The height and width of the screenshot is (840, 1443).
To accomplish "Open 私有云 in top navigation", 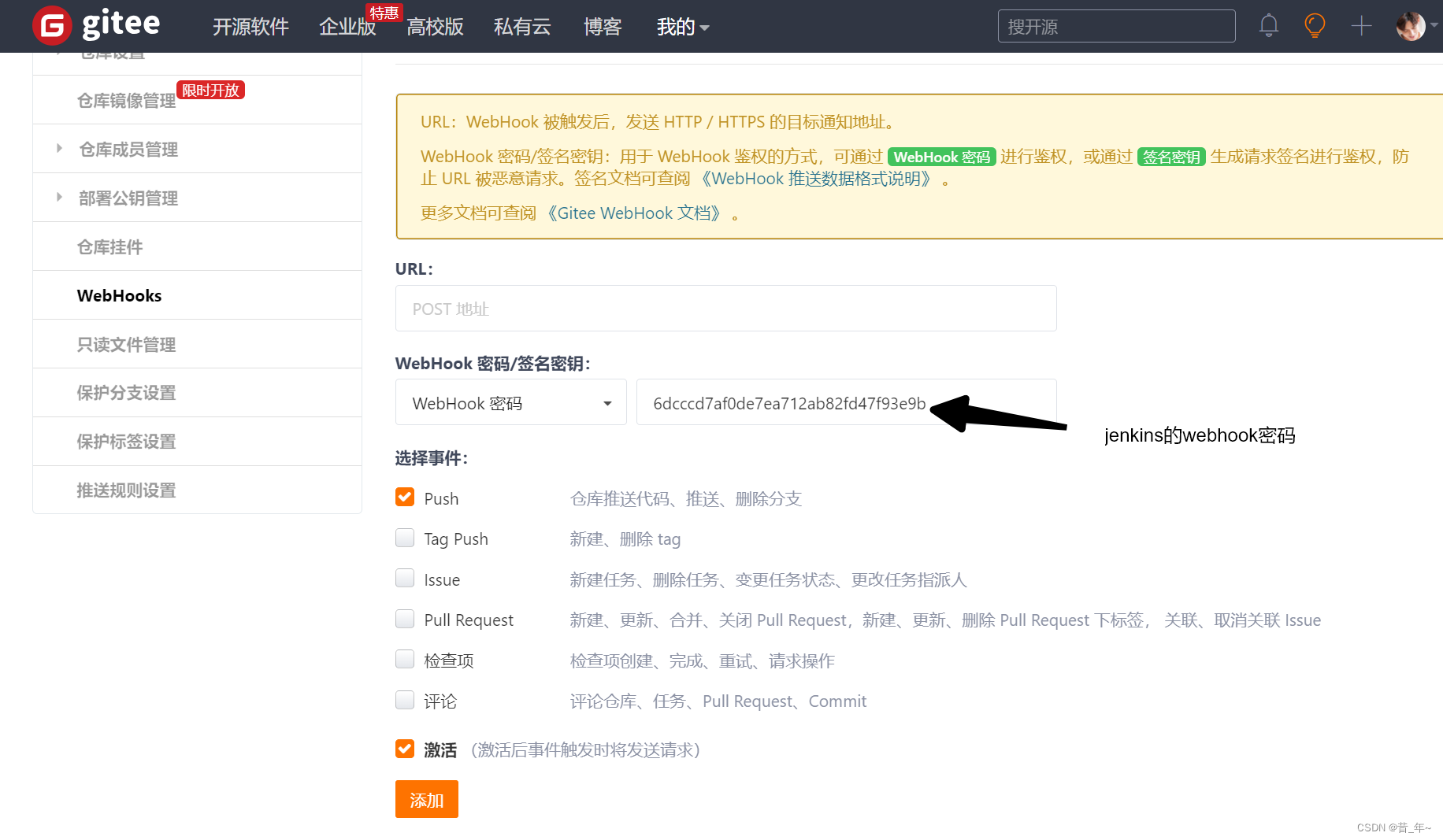I will pyautogui.click(x=522, y=27).
